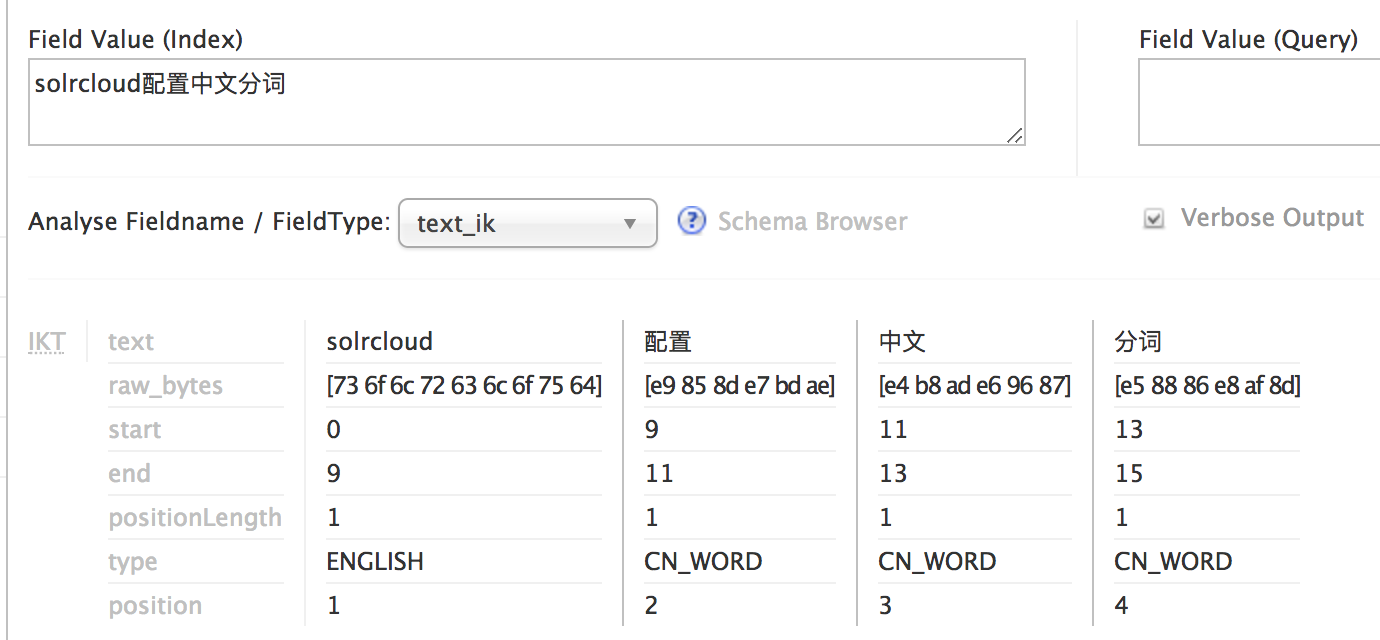Click the position row label
This screenshot has width=1380, height=640.
click(x=155, y=606)
